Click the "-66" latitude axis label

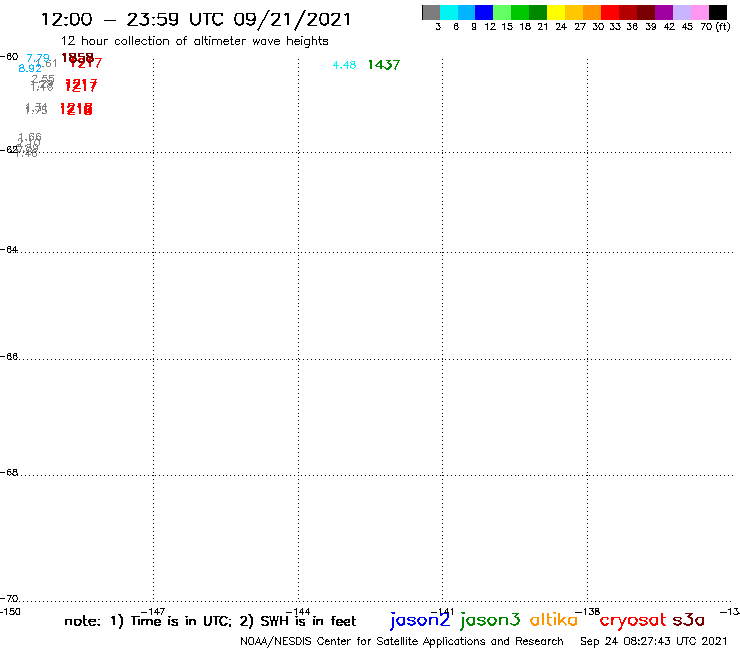(x=9, y=356)
